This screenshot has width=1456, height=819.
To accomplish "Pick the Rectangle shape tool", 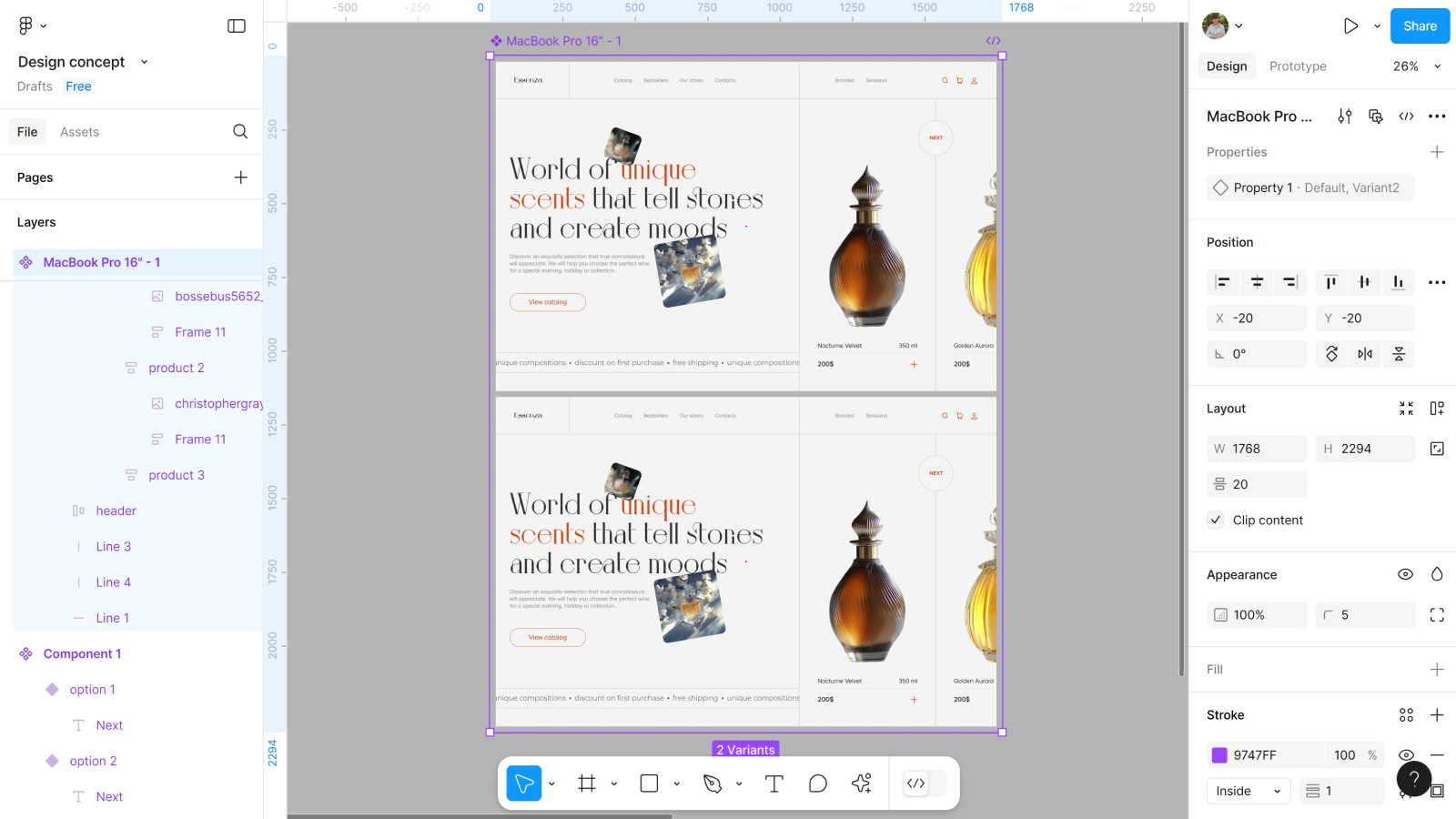I will tap(649, 784).
